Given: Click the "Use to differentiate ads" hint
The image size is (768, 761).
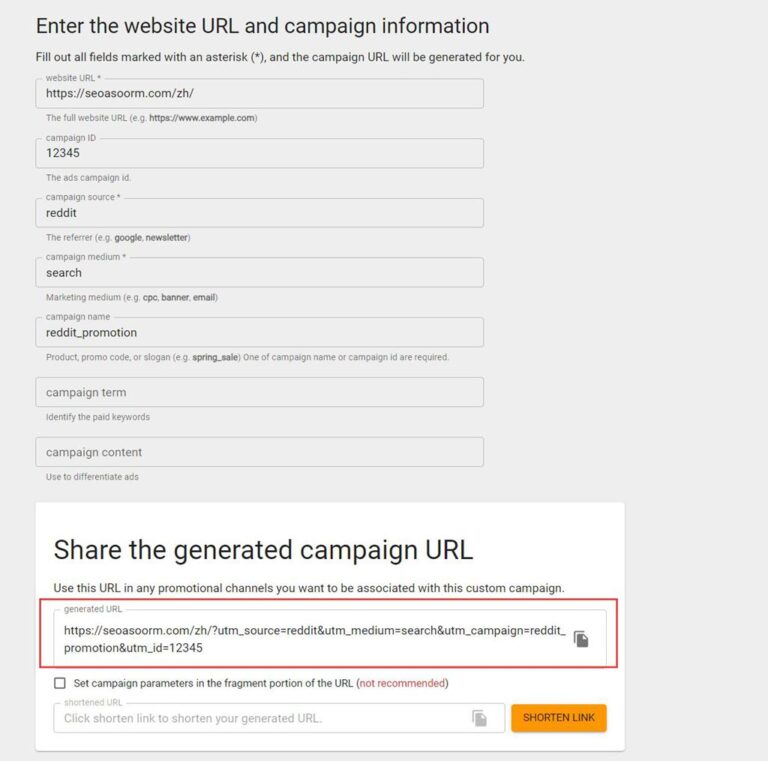Looking at the screenshot, I should 92,477.
